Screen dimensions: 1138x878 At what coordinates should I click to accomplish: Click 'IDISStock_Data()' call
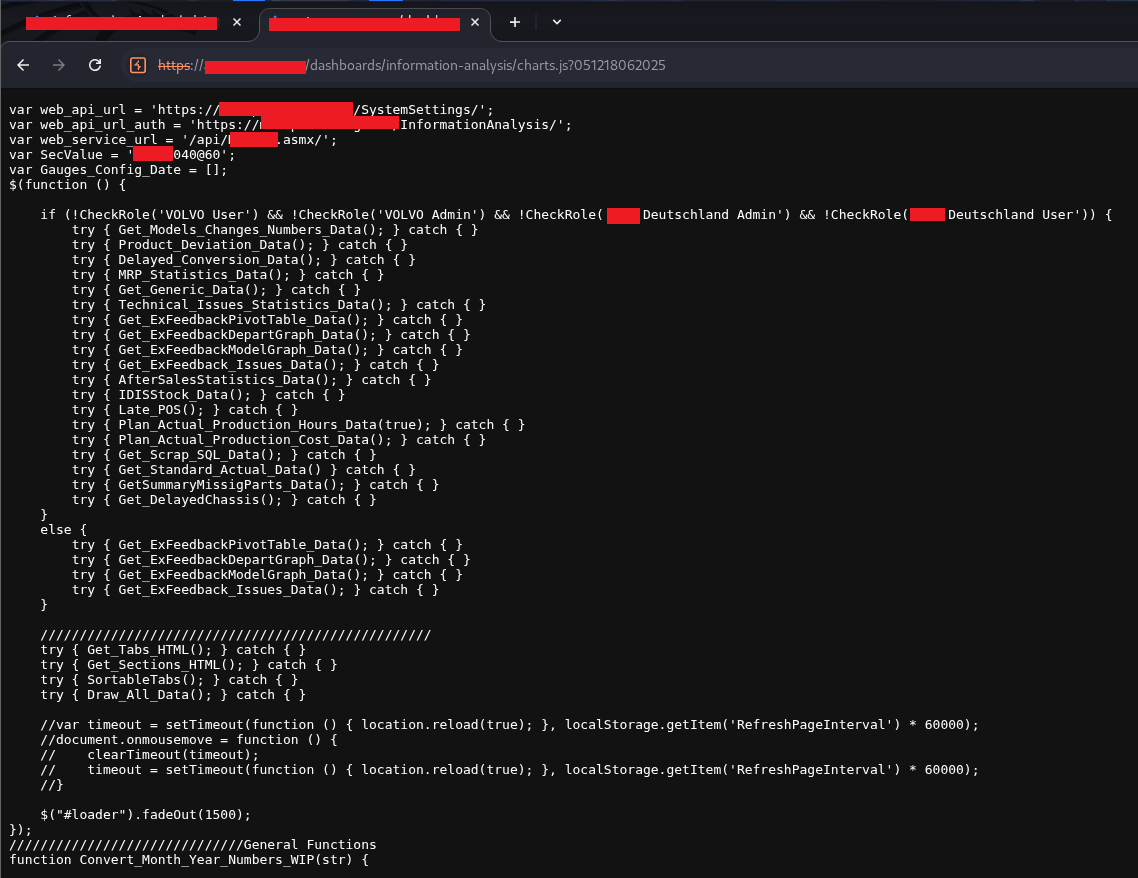[x=184, y=395]
